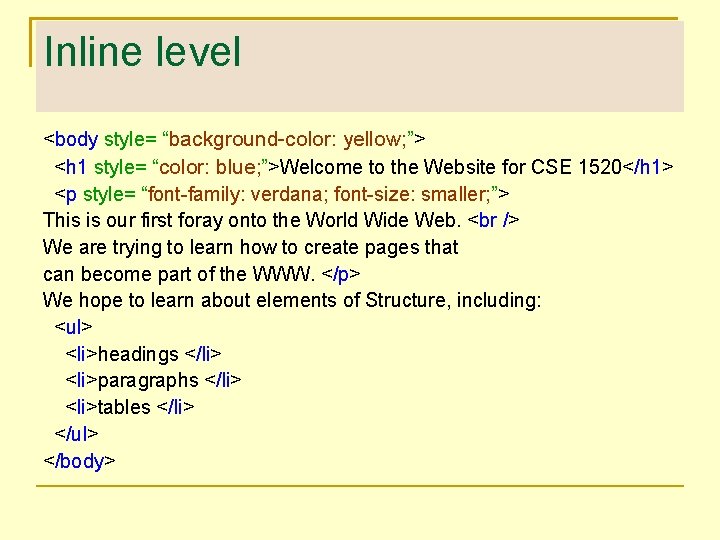Image resolution: width=720 pixels, height=540 pixels.
Task: Click the line 'This is our first foray onto the World Wide Web.'
Action: coord(281,220)
